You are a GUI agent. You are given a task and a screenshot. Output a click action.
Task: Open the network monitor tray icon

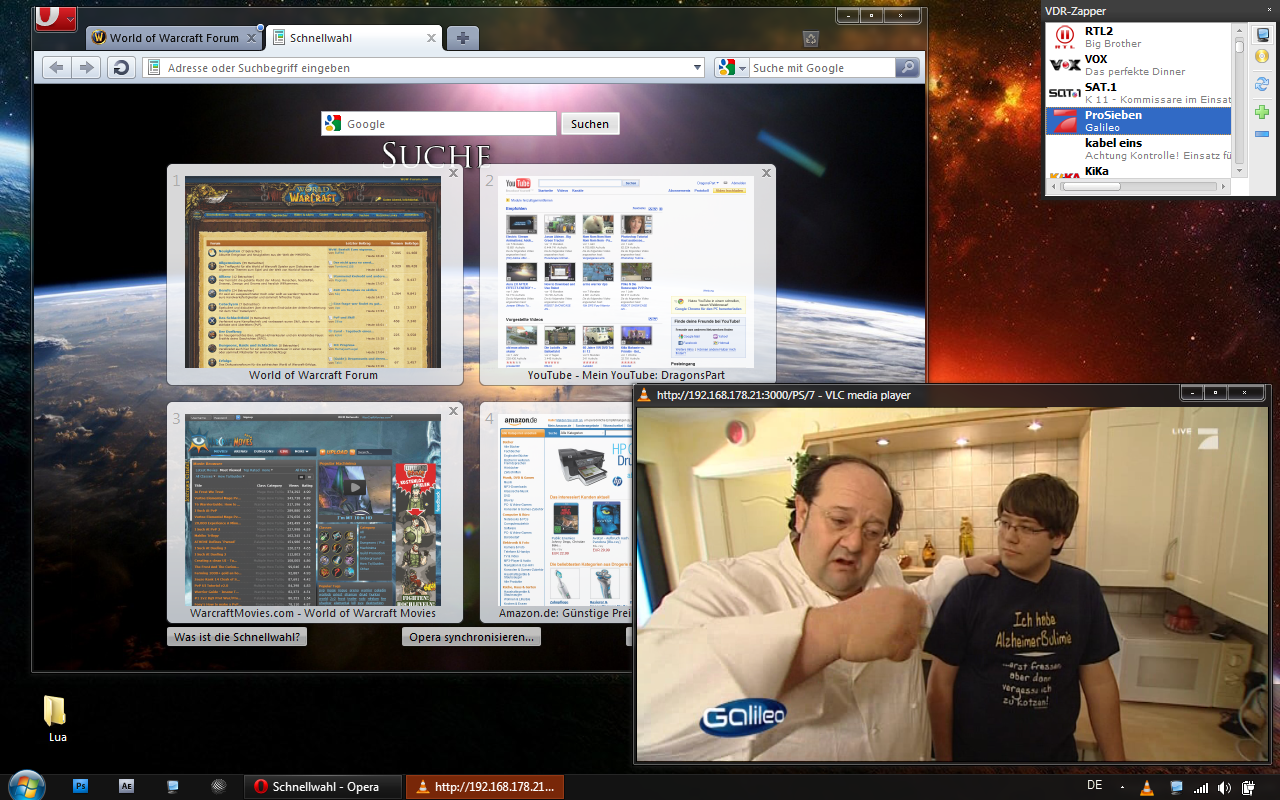[x=1176, y=788]
